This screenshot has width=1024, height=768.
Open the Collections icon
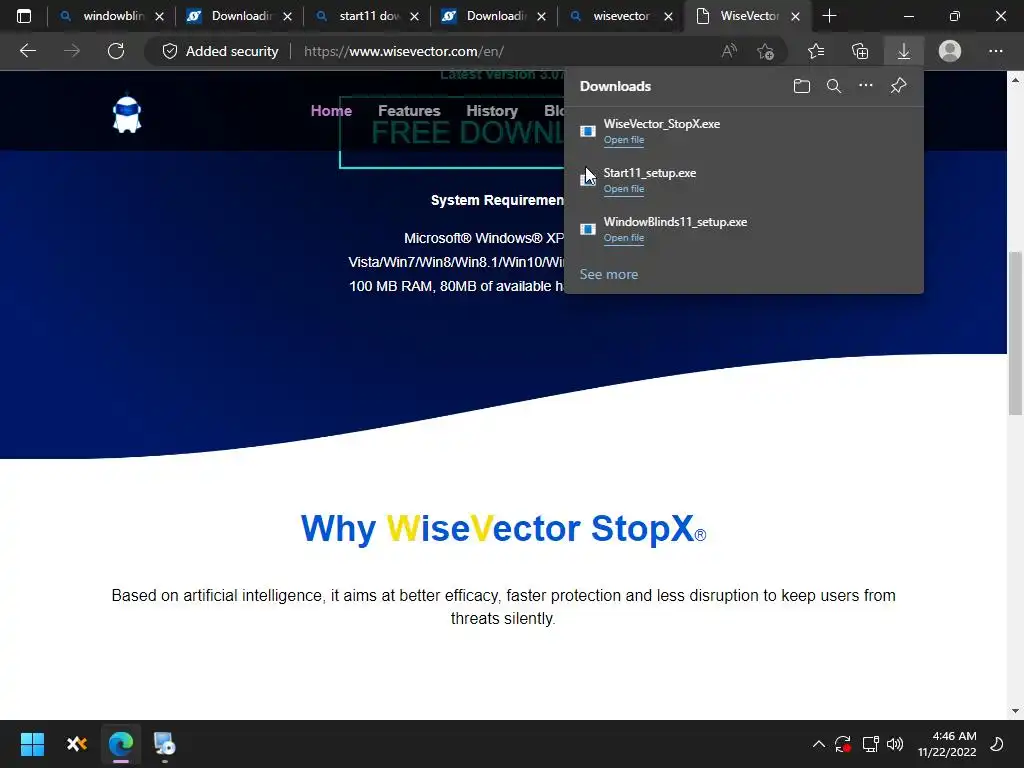(860, 51)
